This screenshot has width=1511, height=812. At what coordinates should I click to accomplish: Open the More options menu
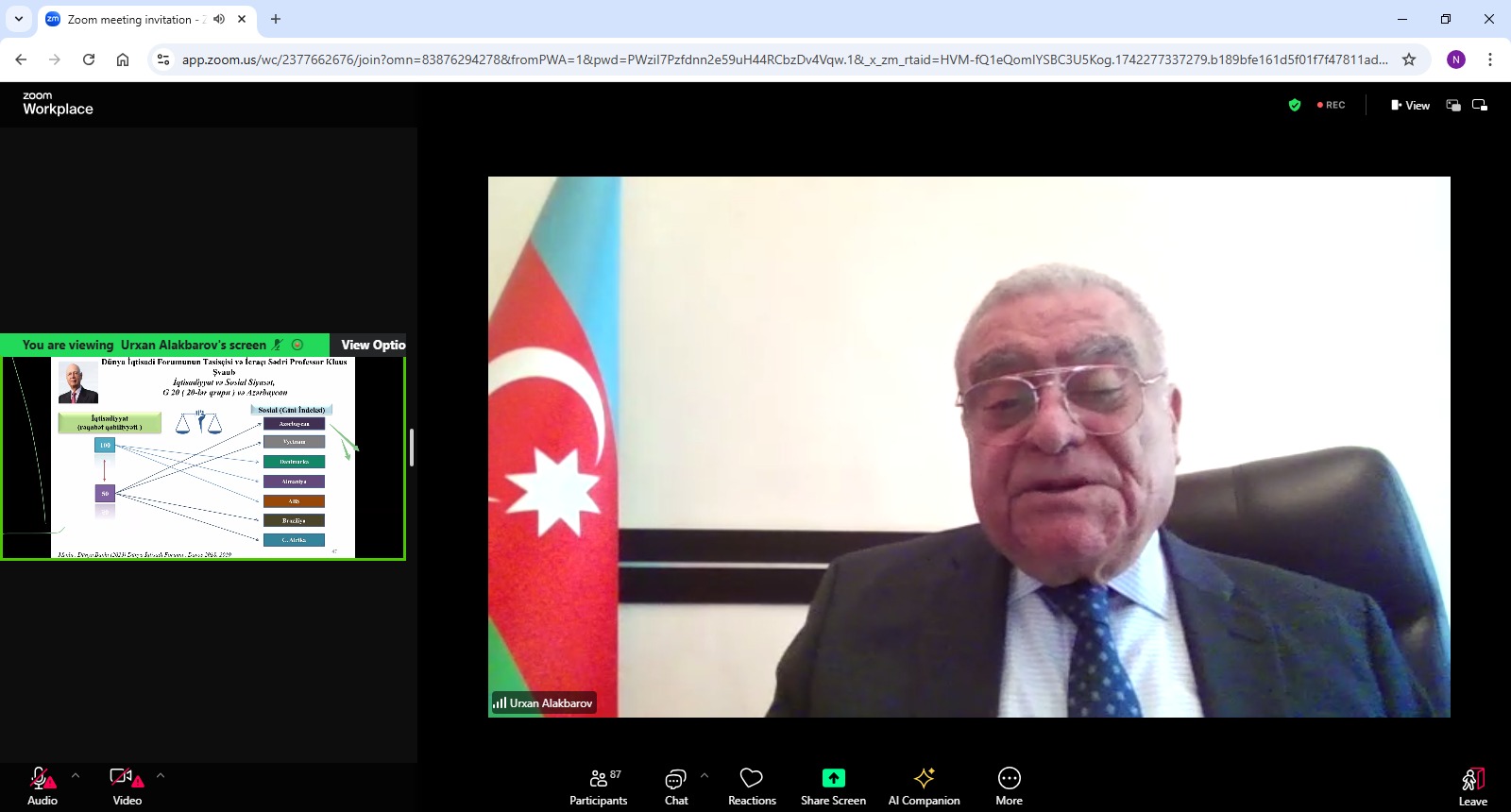click(1009, 787)
